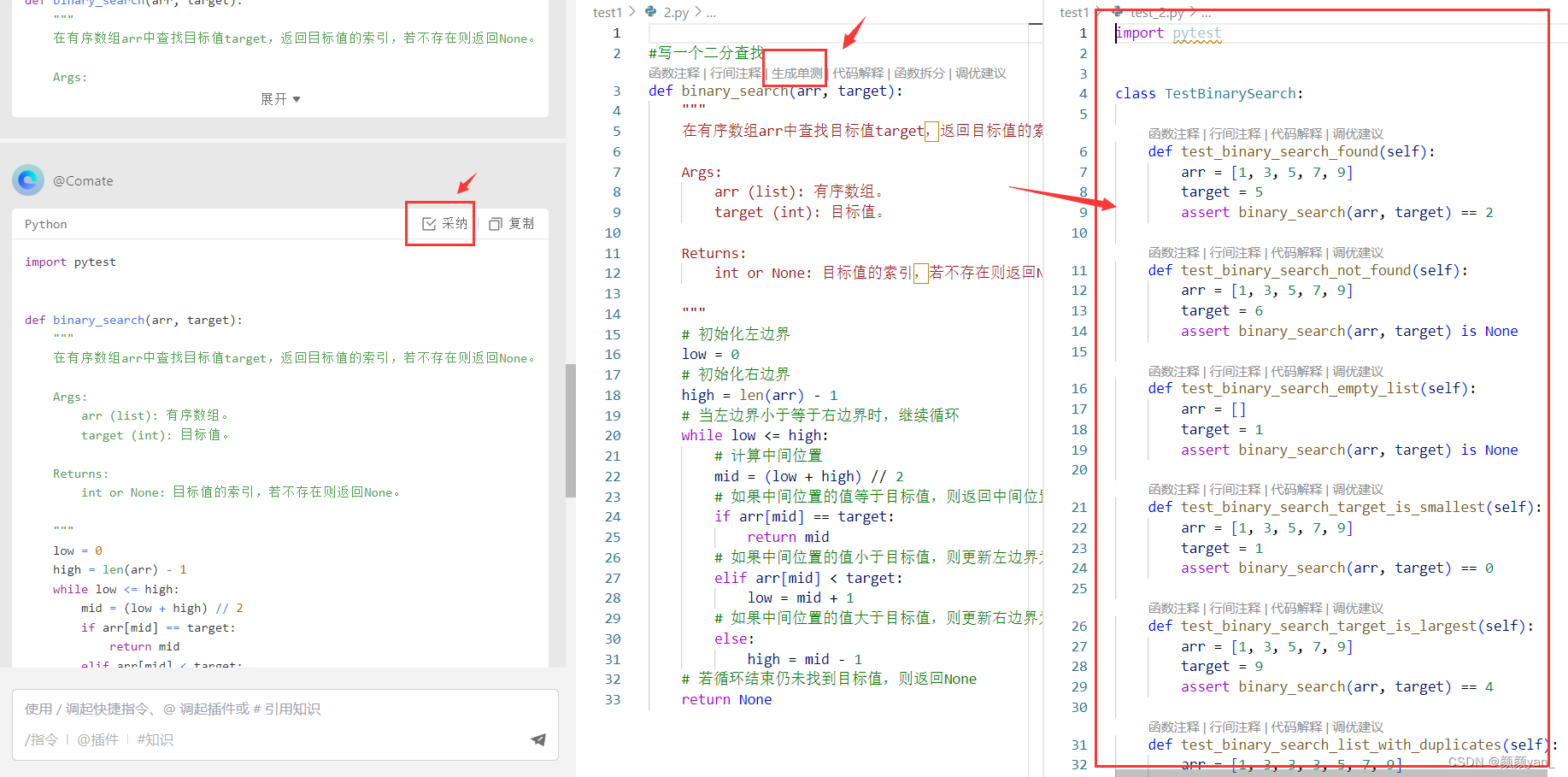
Task: Click the Comate avatar icon
Action: (27, 180)
